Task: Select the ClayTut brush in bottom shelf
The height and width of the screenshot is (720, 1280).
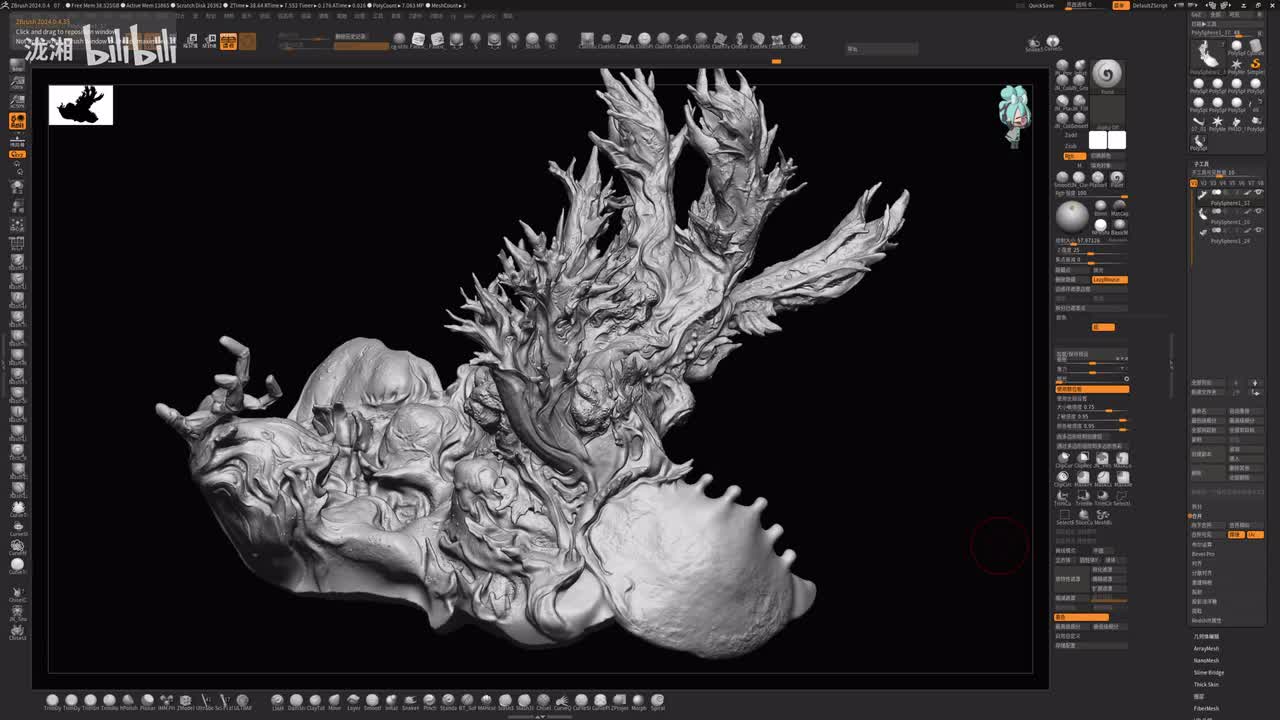Action: [x=315, y=701]
